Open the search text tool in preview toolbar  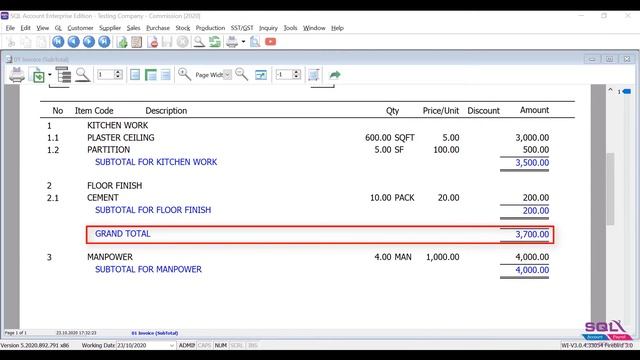coord(82,75)
